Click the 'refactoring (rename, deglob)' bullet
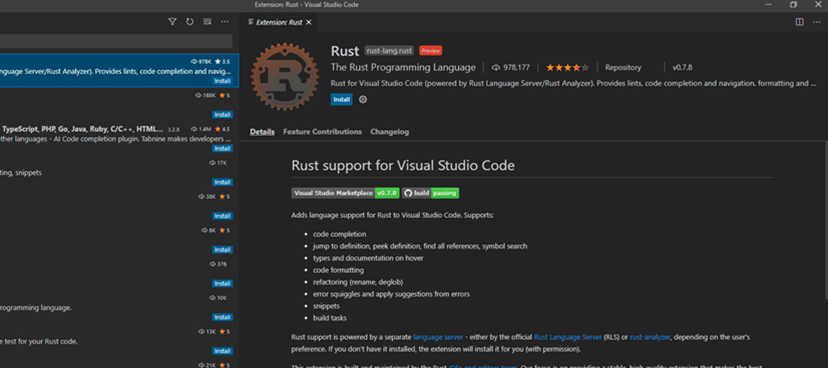Viewport: 828px width, 368px height. point(358,282)
